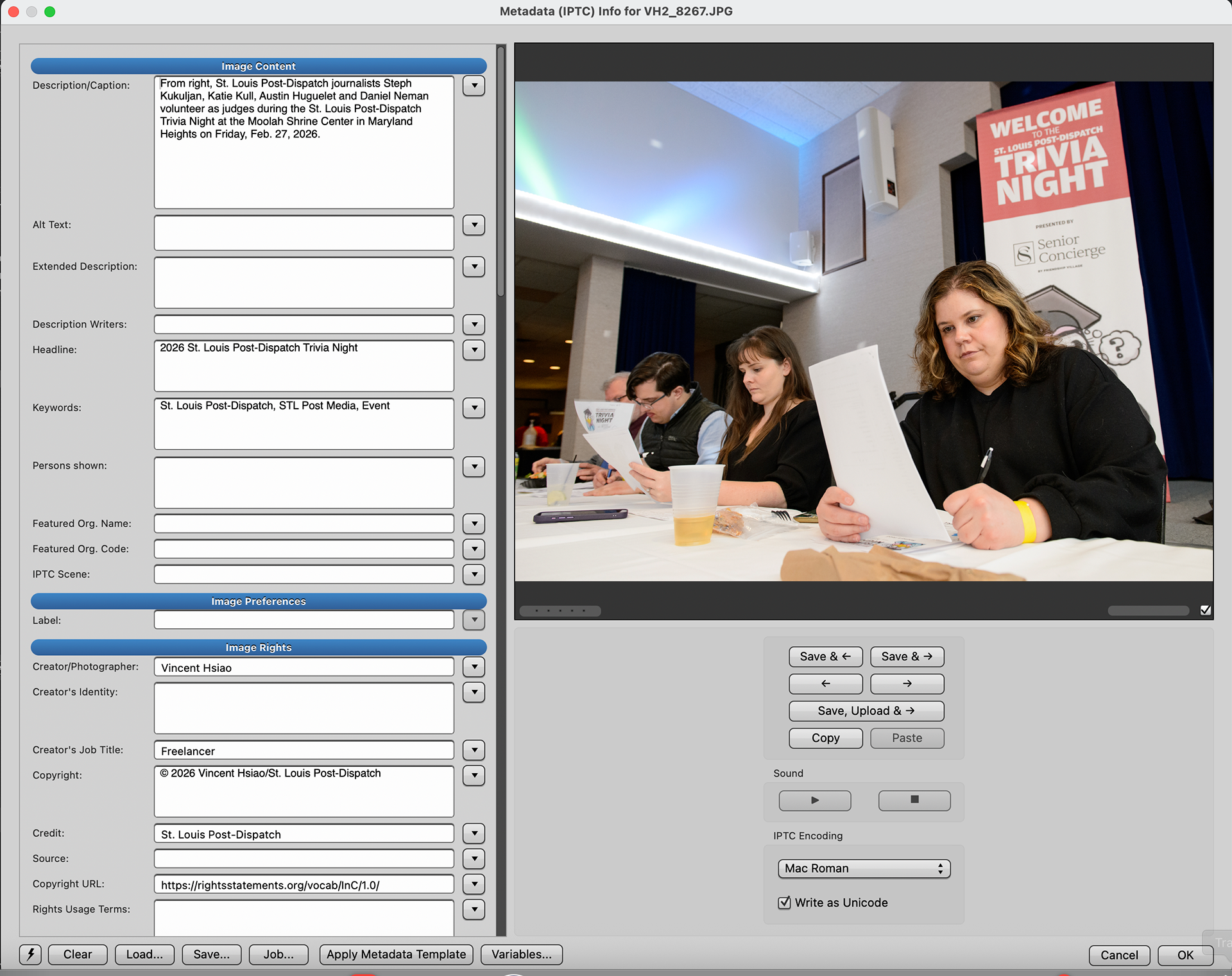Click the Image Rights section header
The height and width of the screenshot is (976, 1232).
(x=259, y=647)
